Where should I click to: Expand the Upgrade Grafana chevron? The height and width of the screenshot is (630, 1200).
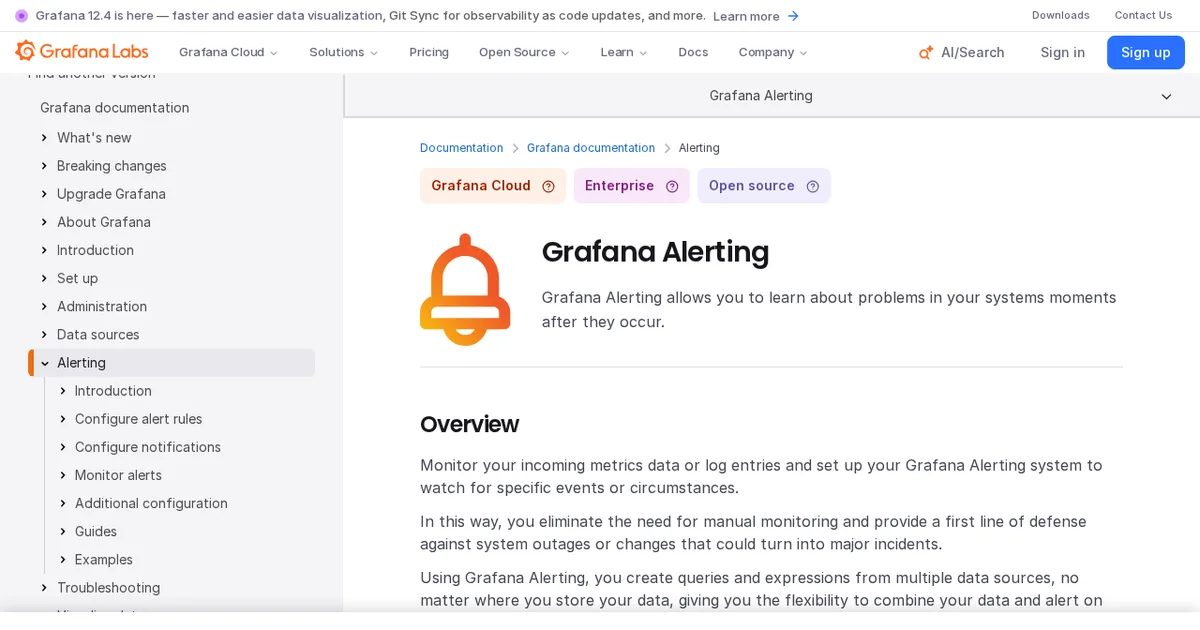coord(44,194)
